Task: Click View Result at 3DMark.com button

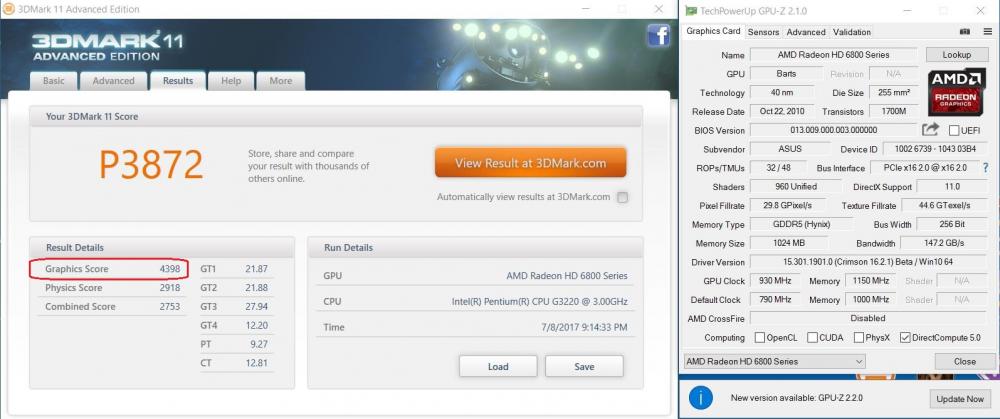Action: 531,163
